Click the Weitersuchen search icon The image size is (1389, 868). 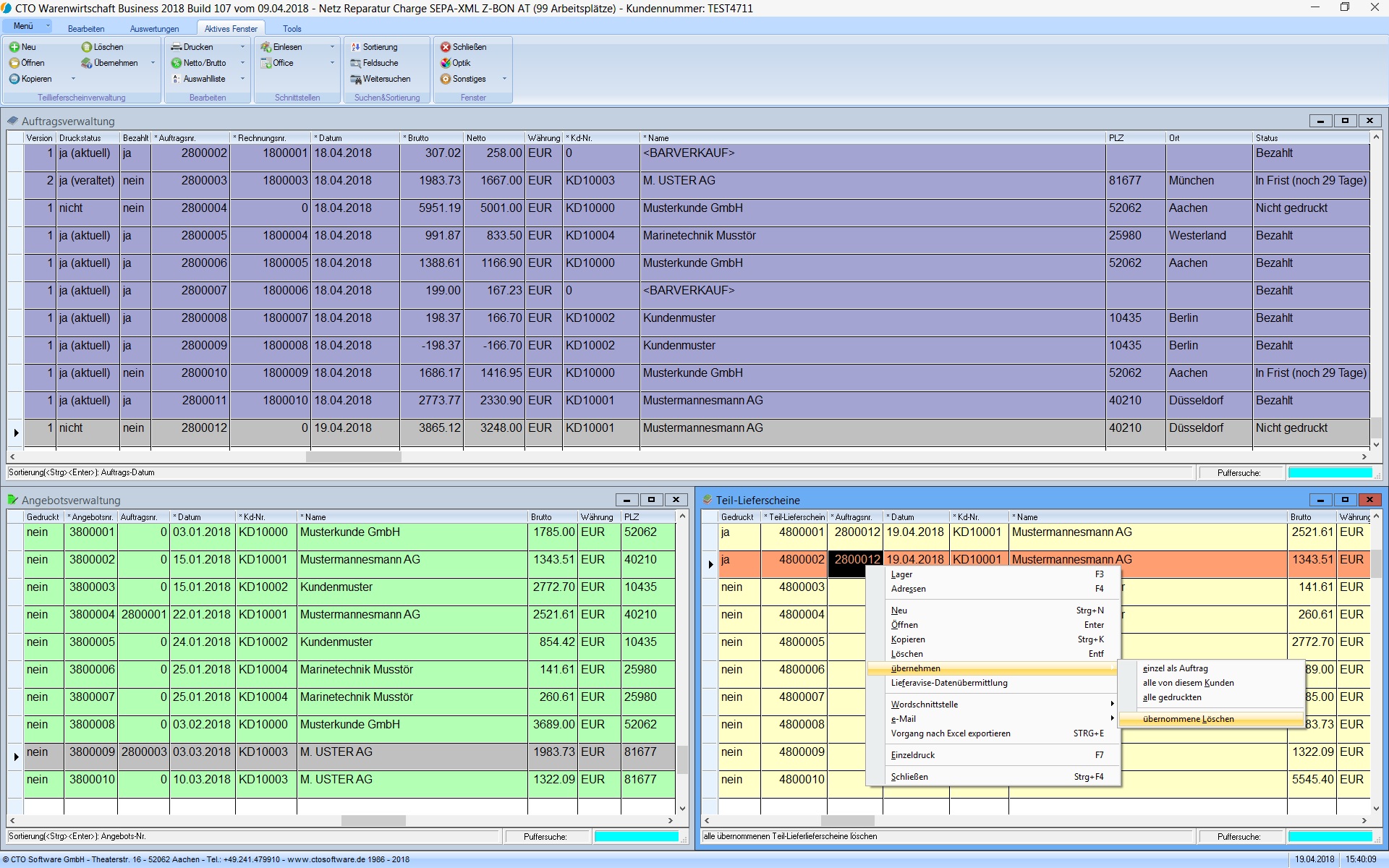pos(355,79)
